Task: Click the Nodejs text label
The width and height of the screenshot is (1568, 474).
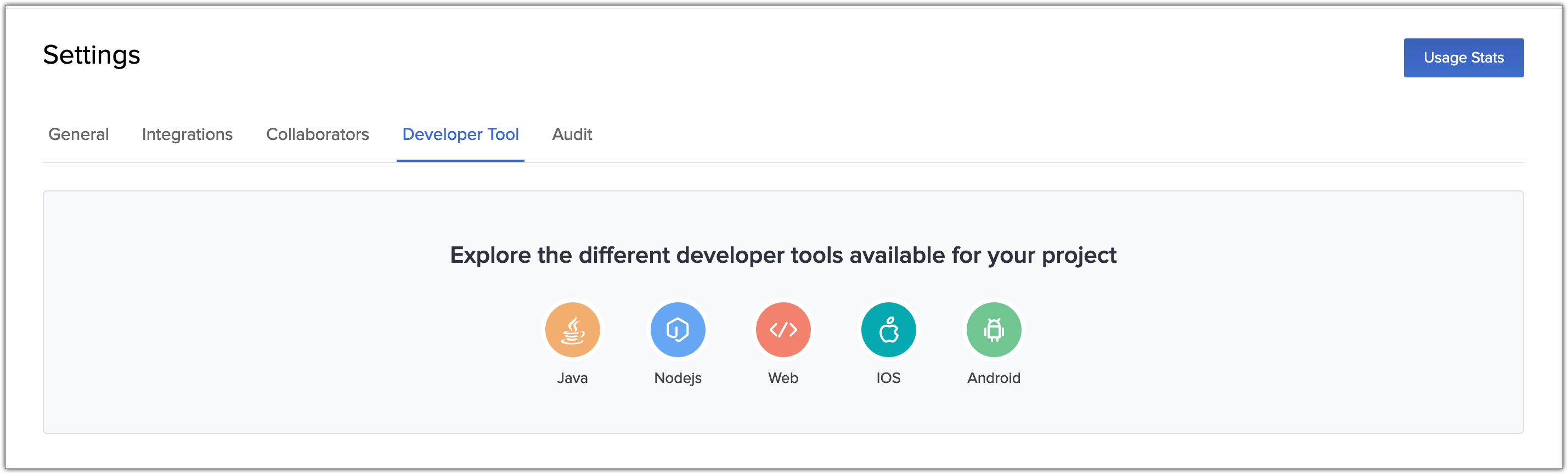Action: pyautogui.click(x=678, y=378)
